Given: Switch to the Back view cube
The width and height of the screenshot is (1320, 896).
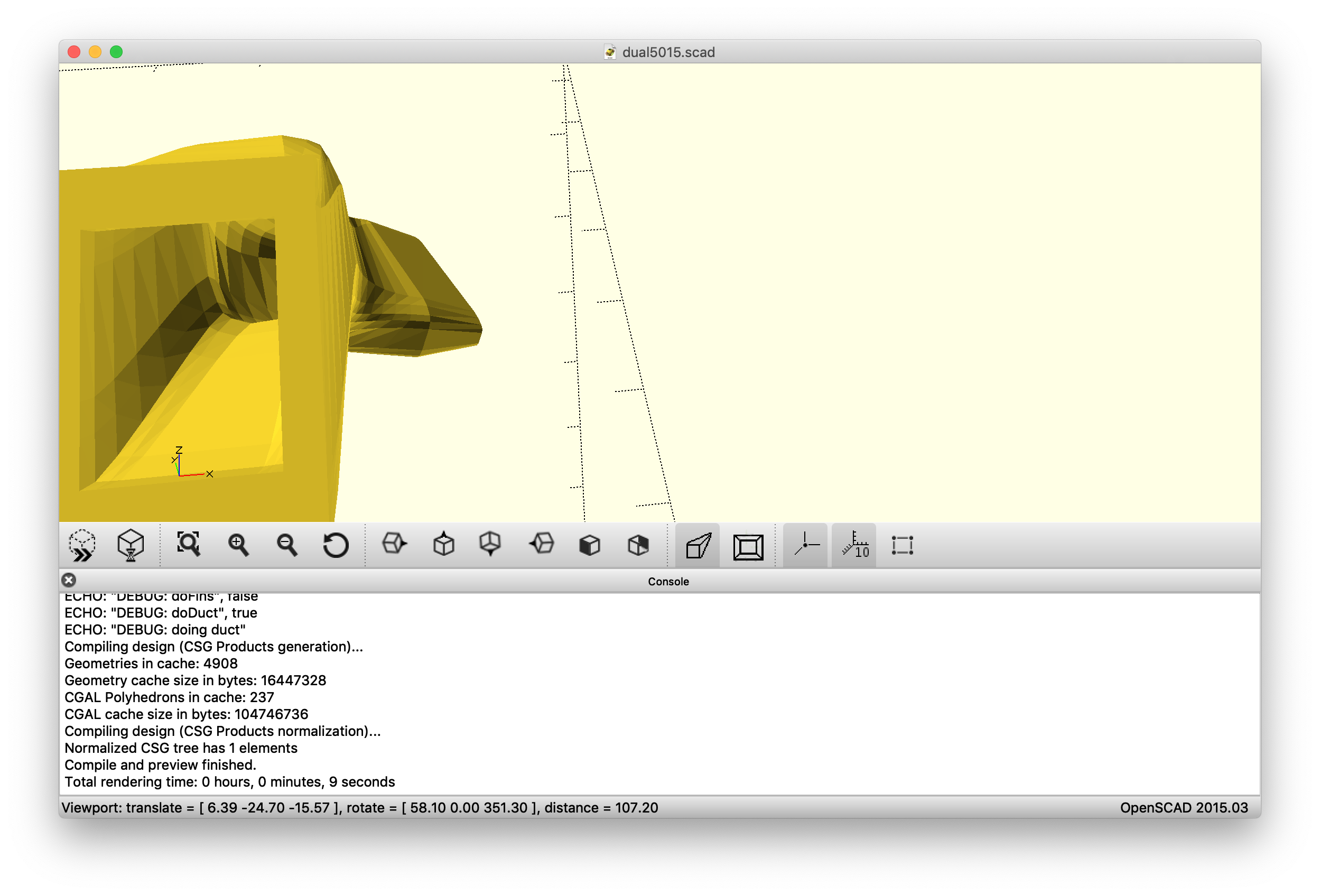Looking at the screenshot, I should [x=638, y=545].
